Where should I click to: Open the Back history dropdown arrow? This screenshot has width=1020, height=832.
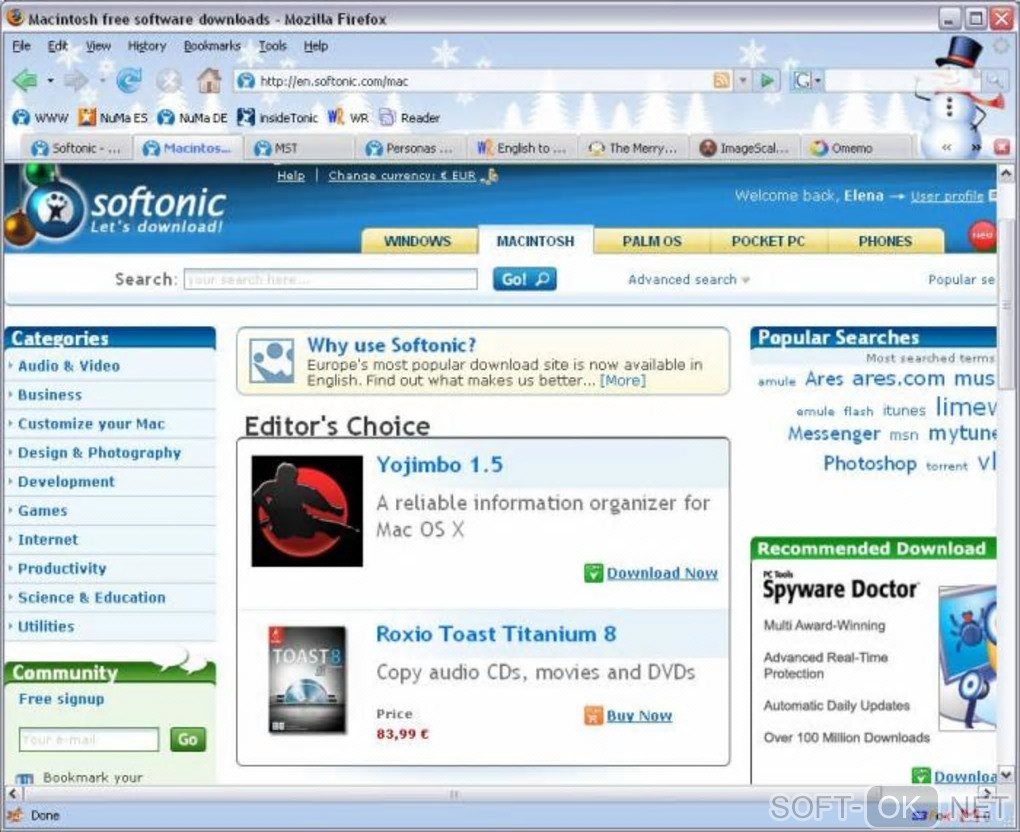[x=50, y=81]
